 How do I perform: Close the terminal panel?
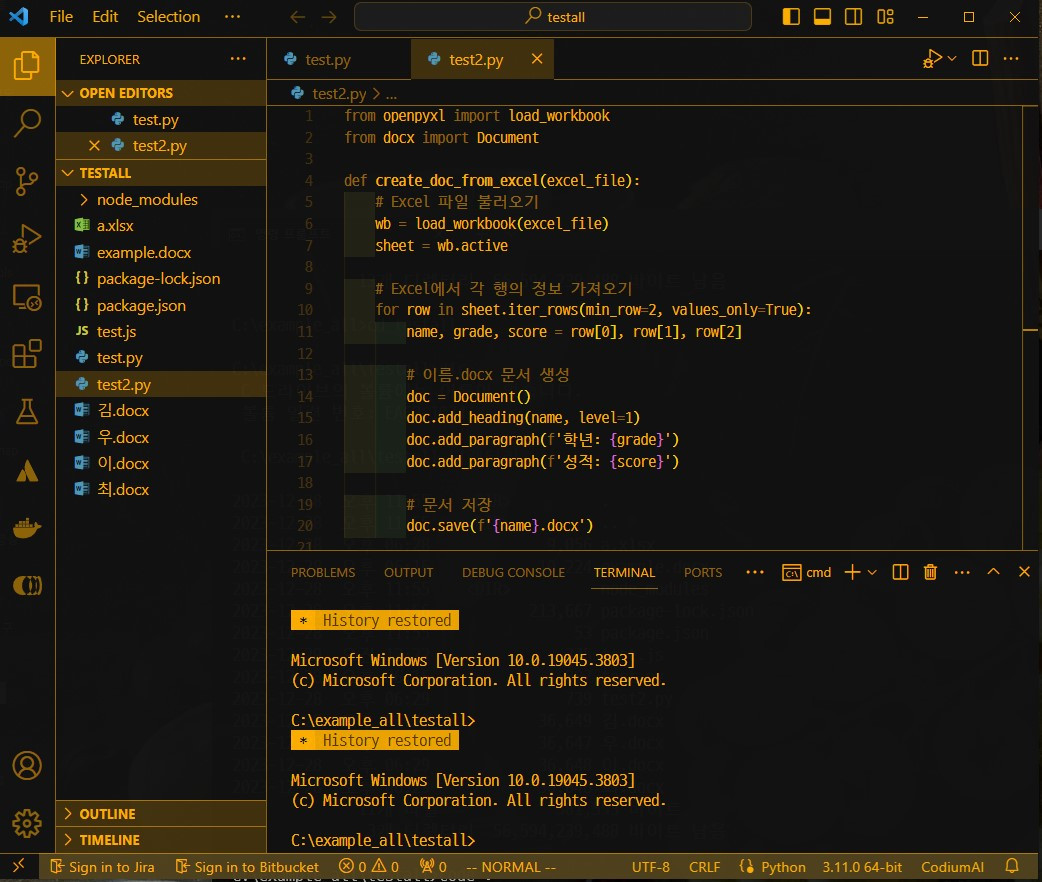1024,572
